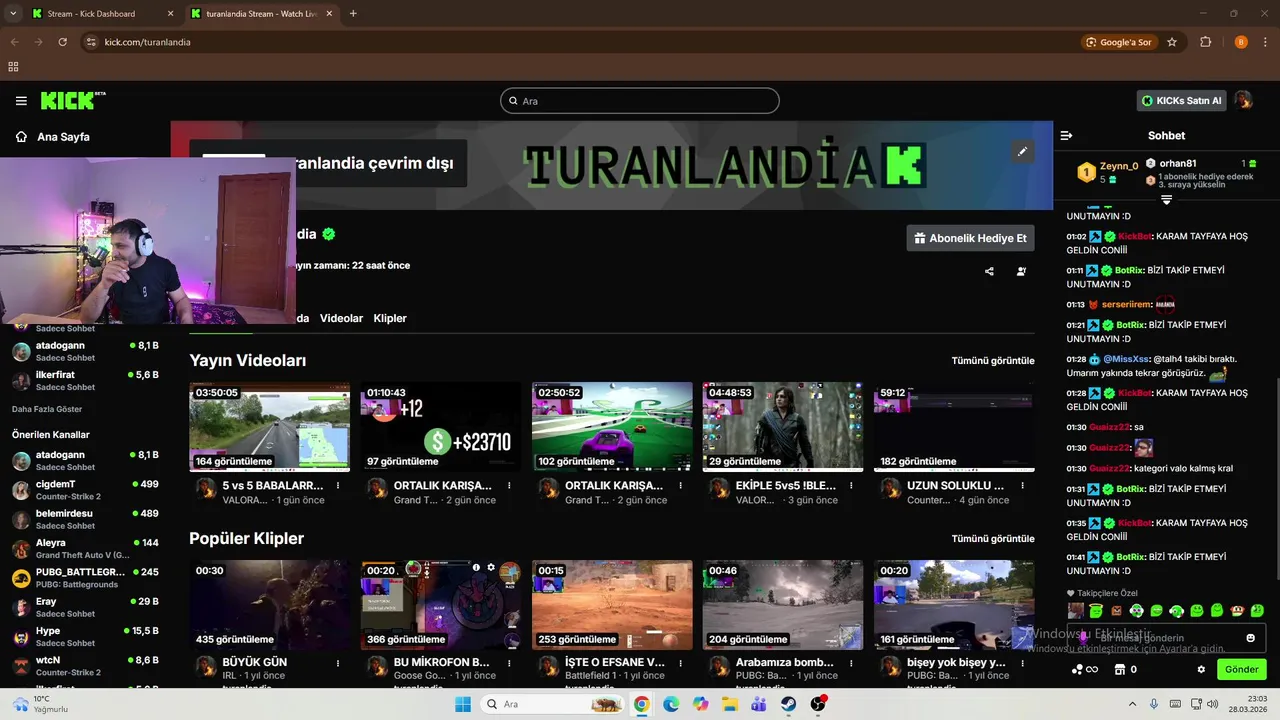Send chat message with Gönder
Viewport: 1280px width, 720px height.
tap(1241, 669)
